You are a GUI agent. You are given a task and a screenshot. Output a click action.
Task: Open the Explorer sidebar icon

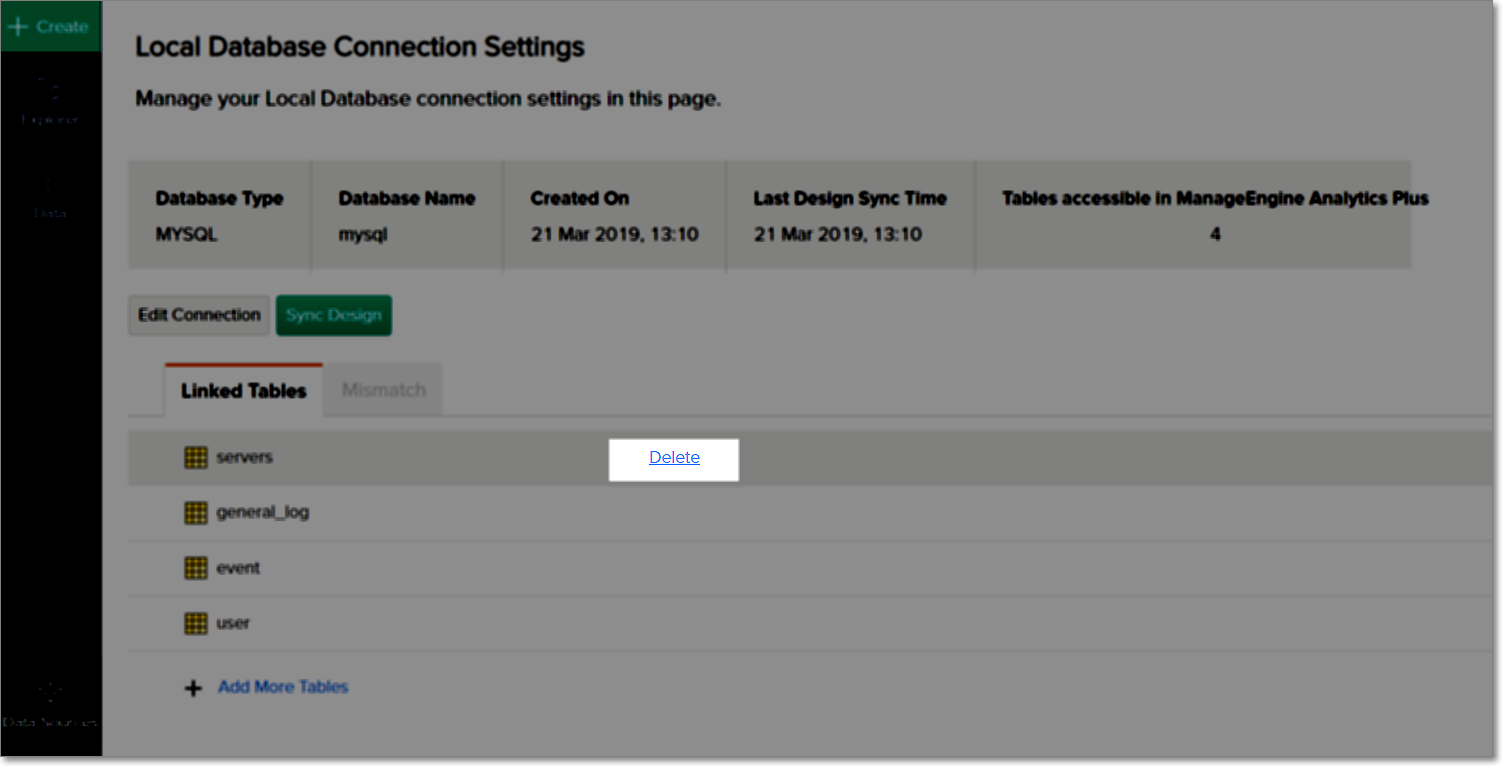click(x=50, y=100)
